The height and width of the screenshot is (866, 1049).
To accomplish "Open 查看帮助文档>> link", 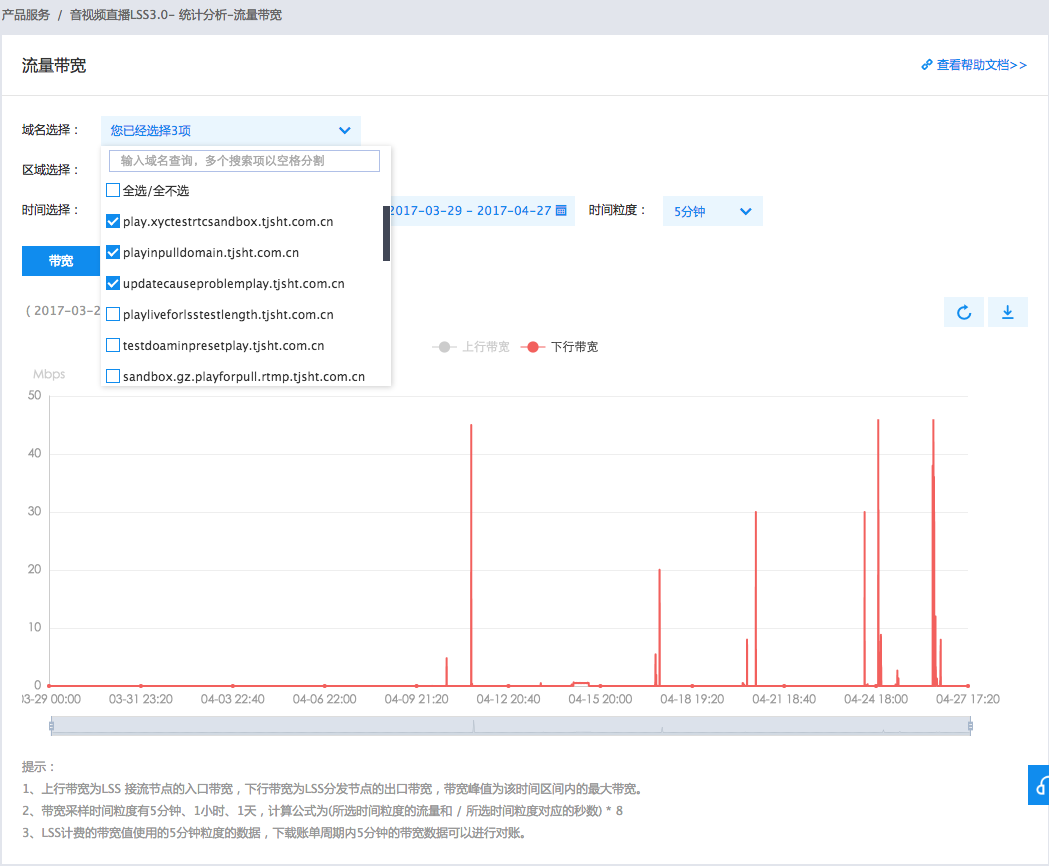I will (x=981, y=65).
